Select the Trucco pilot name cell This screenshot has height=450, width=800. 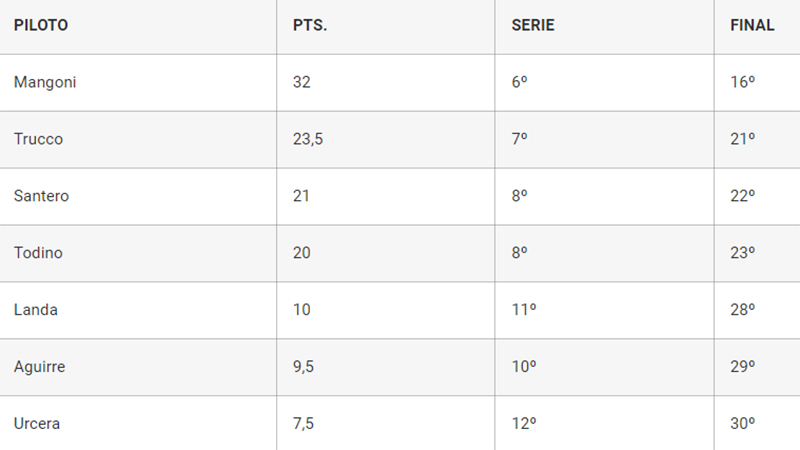38,139
